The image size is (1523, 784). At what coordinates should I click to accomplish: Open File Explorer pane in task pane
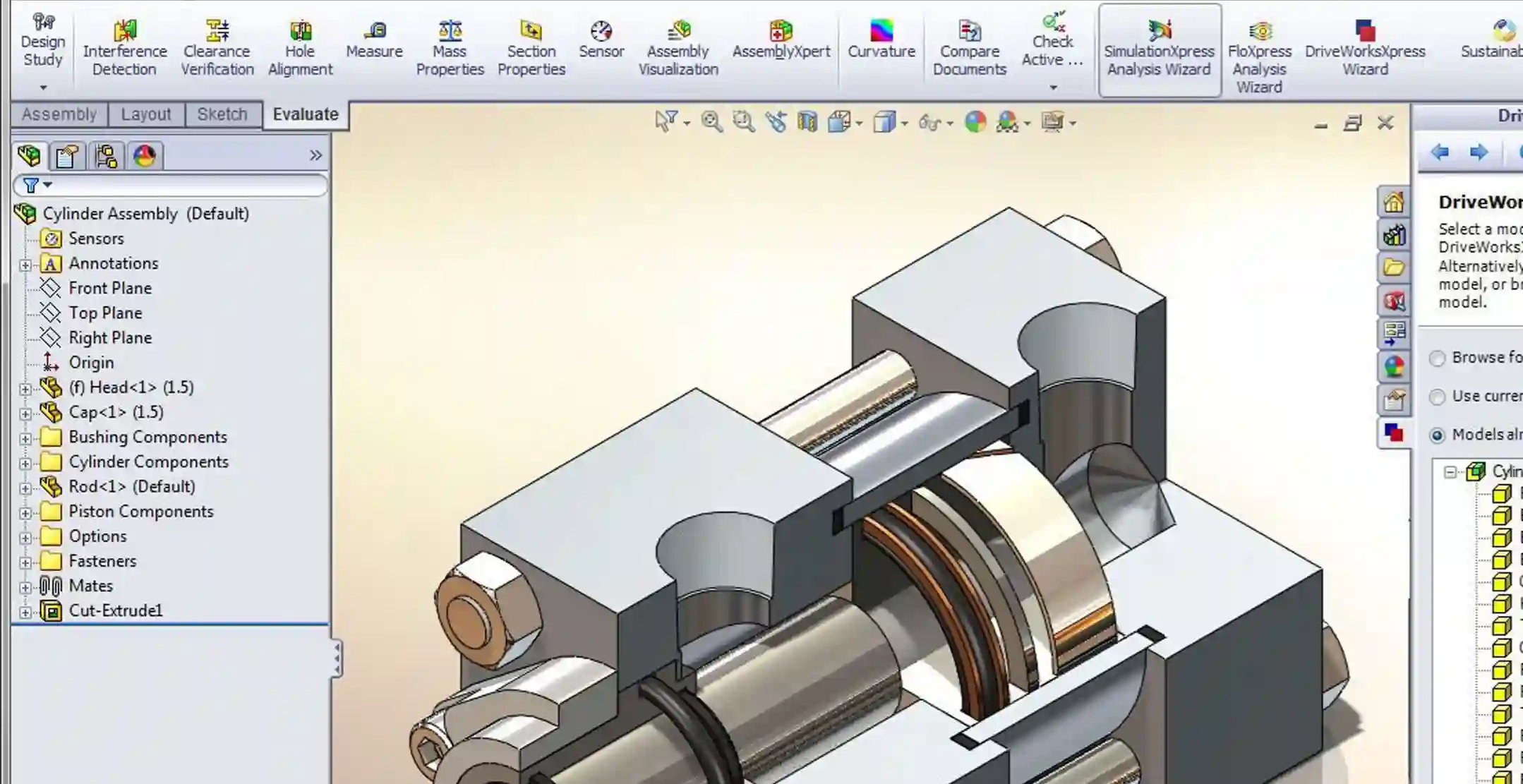[x=1394, y=267]
